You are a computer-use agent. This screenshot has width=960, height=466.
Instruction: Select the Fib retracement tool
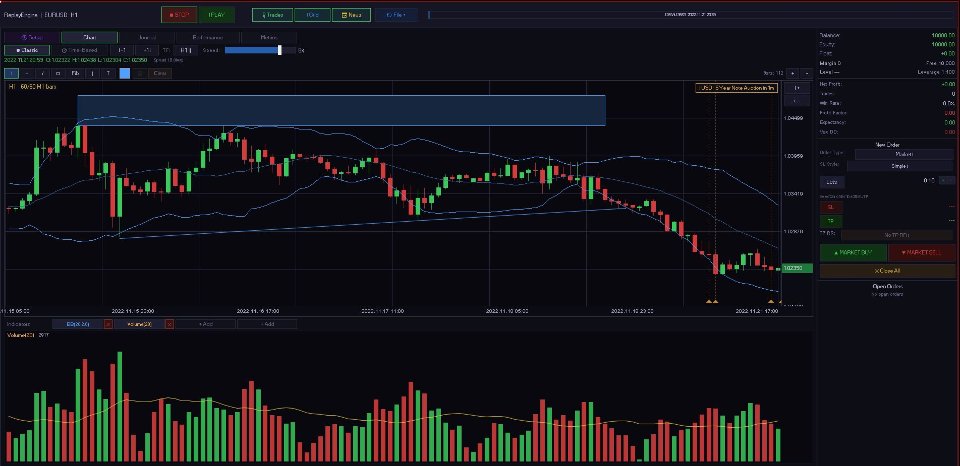[x=75, y=73]
